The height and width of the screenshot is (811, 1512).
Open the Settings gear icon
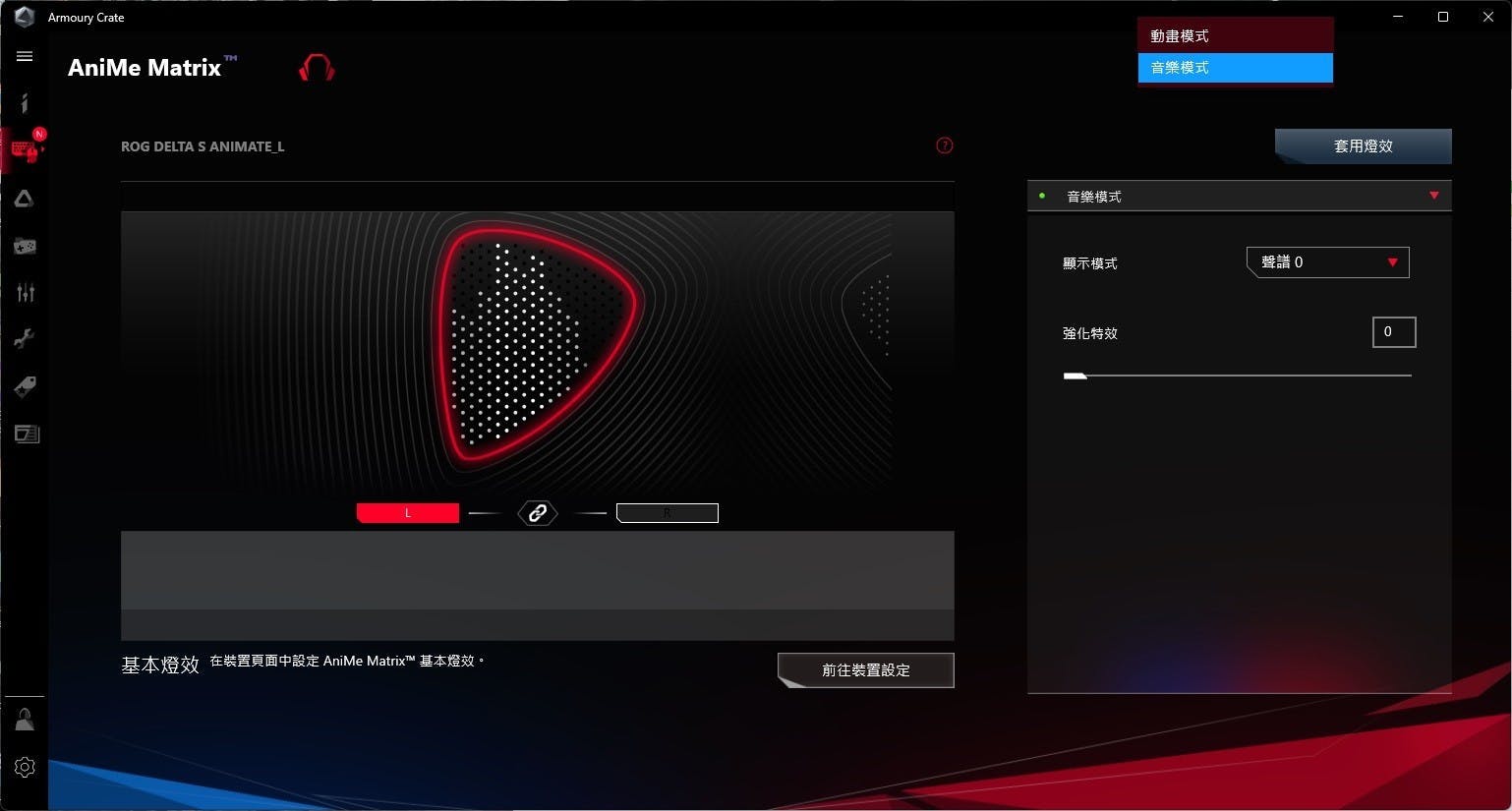click(x=25, y=767)
